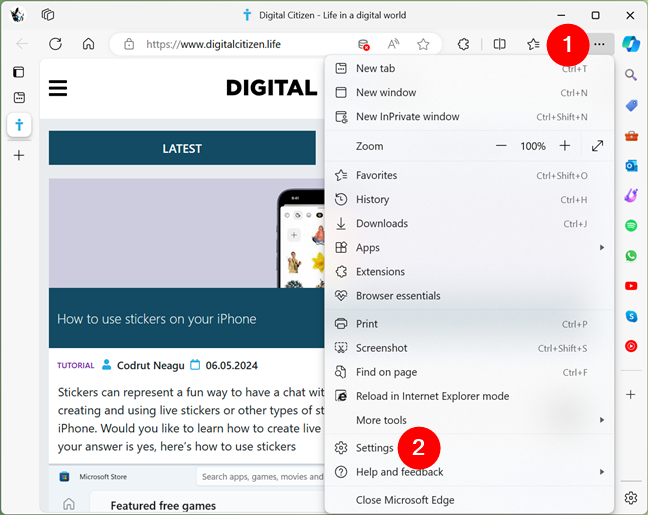Open the red YouTube Music sidebar icon
The width and height of the screenshot is (648, 515).
pyautogui.click(x=631, y=346)
